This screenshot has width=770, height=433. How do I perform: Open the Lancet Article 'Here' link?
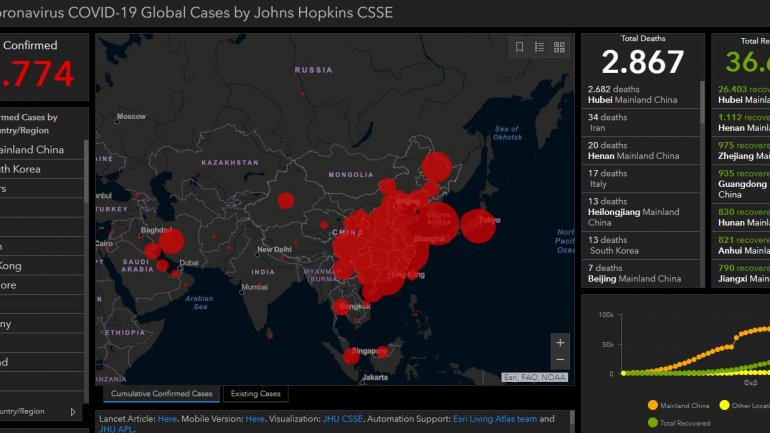(x=167, y=419)
